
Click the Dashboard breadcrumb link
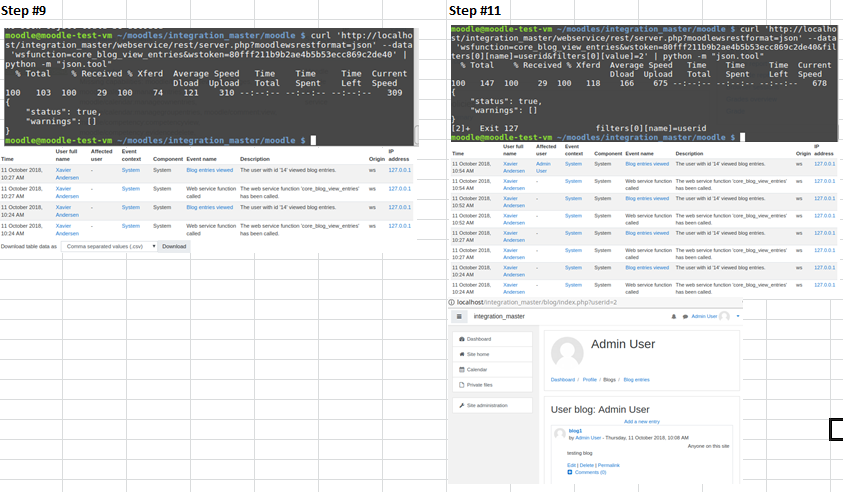562,380
